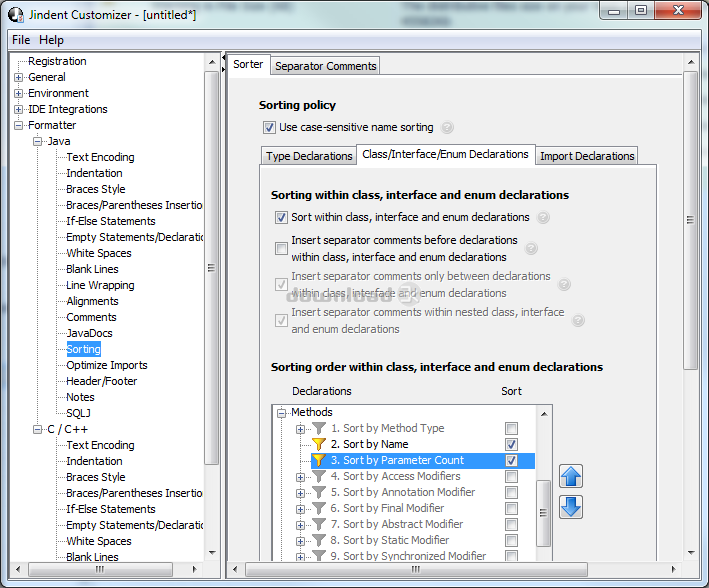Check the Sort by Abstract Modifier checkbox
This screenshot has width=709, height=588.
click(511, 524)
